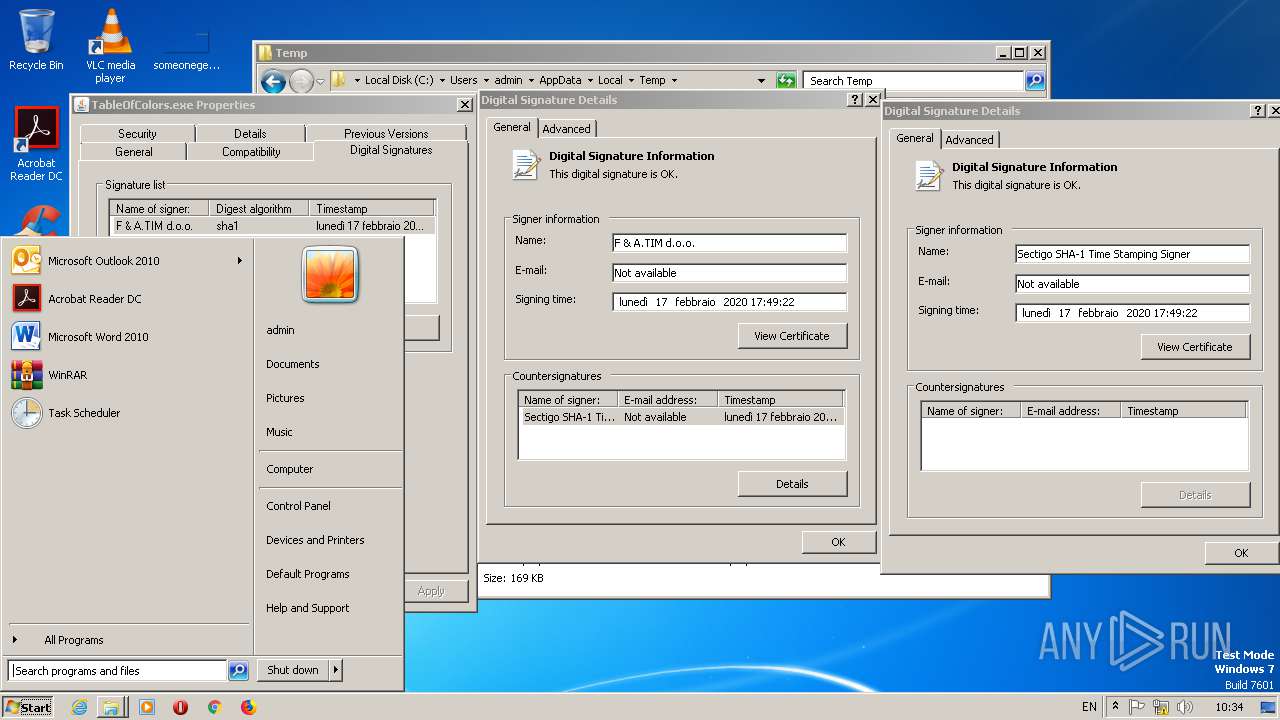Viewport: 1280px width, 720px height.
Task: Click the Shut down button
Action: point(293,671)
